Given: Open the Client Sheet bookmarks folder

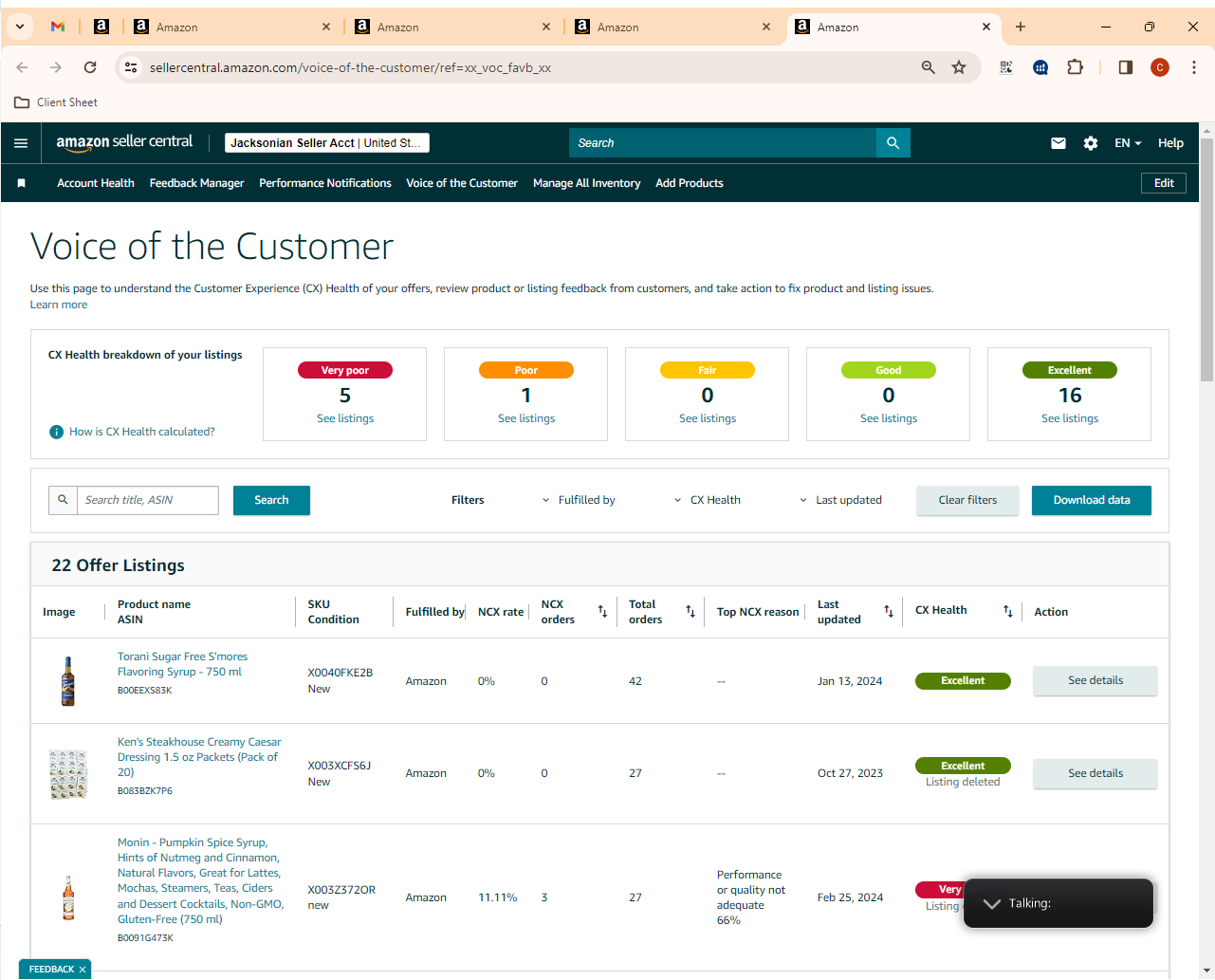Looking at the screenshot, I should click(56, 102).
